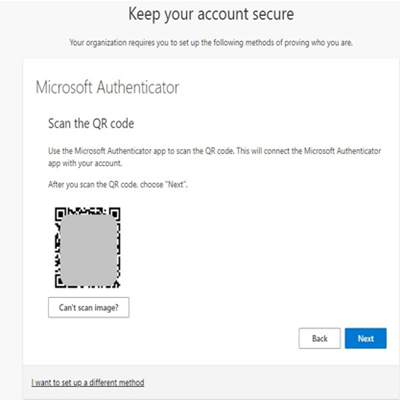Click the gray redacted area covering the QR code
The width and height of the screenshot is (400, 400).
(88, 250)
